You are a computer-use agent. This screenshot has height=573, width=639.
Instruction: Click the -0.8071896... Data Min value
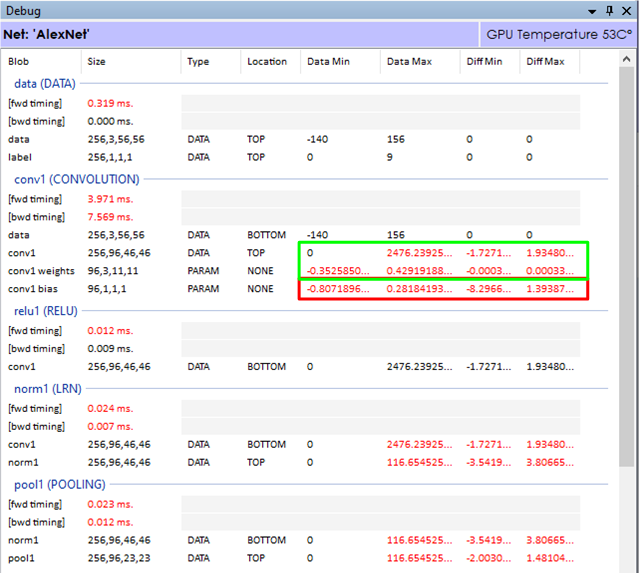click(338, 289)
